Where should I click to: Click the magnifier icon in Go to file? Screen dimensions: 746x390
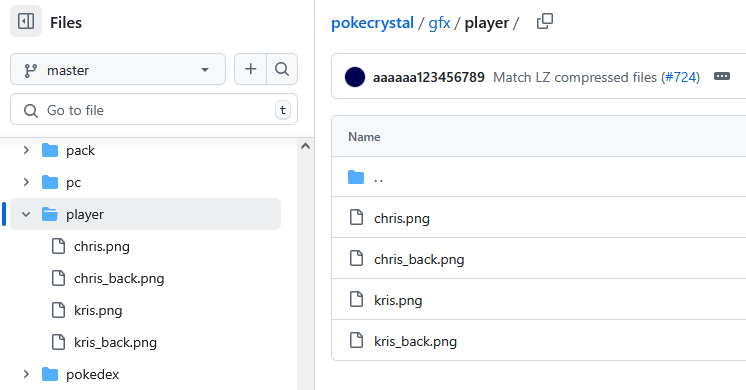[x=31, y=111]
